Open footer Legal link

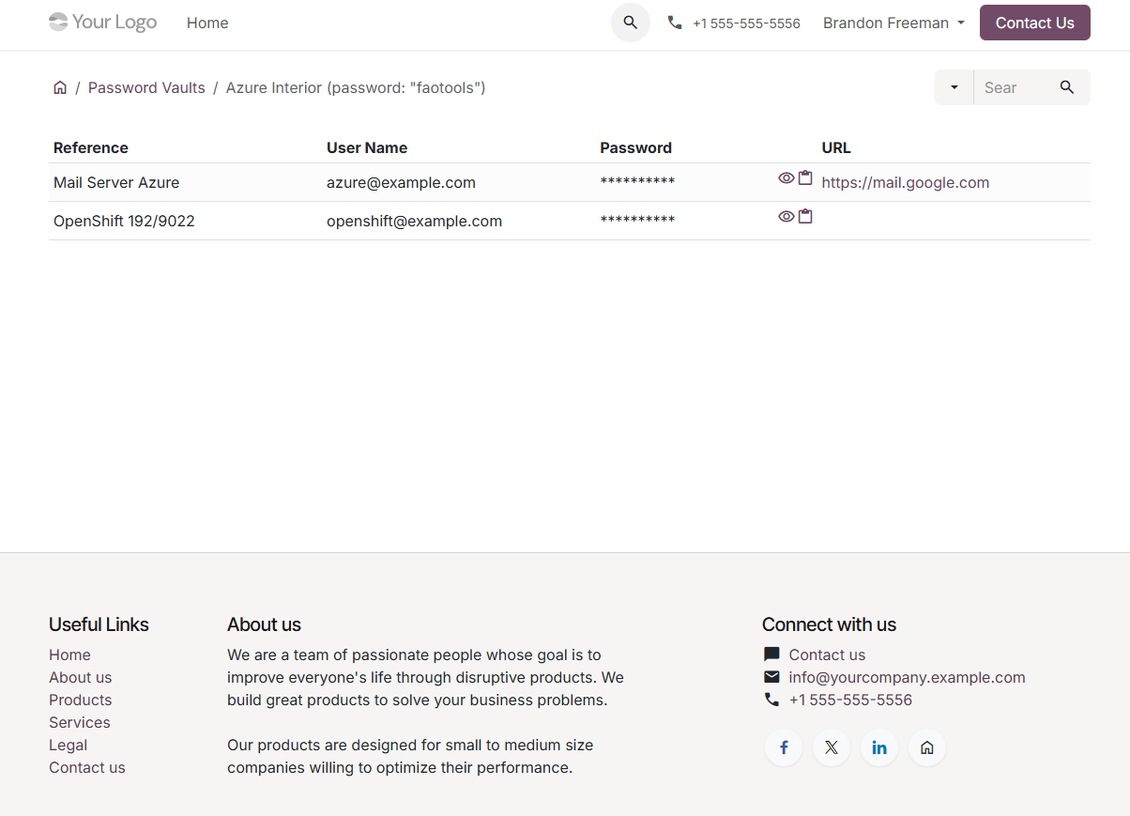click(68, 745)
